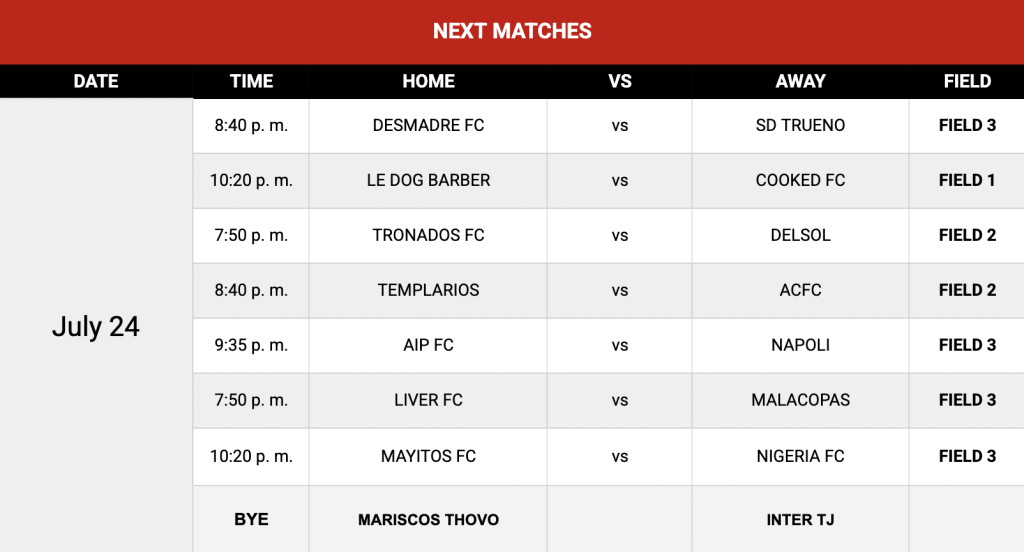Click the AWAY column header
The image size is (1024, 552).
pos(801,81)
